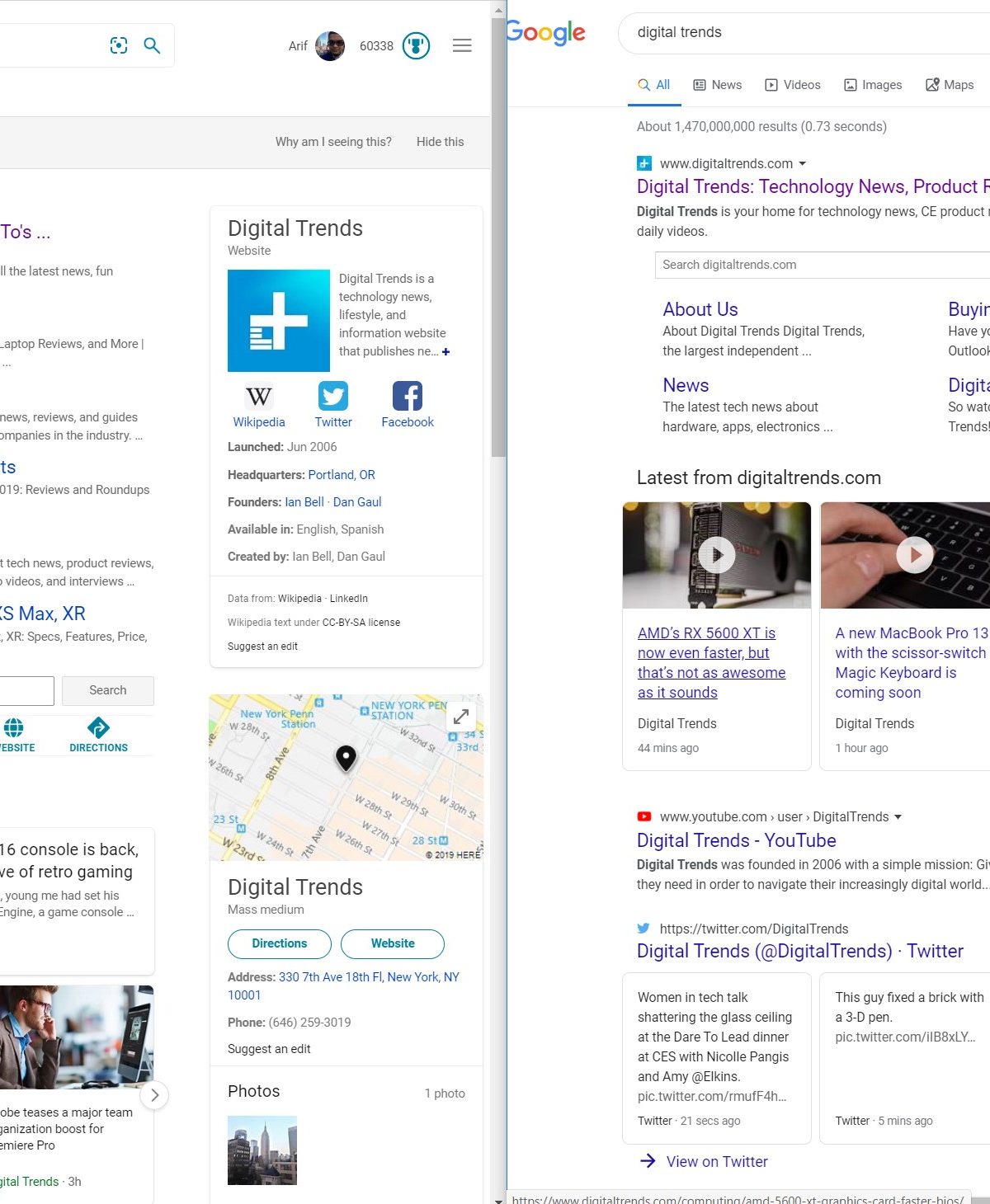This screenshot has width=990, height=1204.
Task: Open the new MacBook Pro article link
Action: coord(912,663)
